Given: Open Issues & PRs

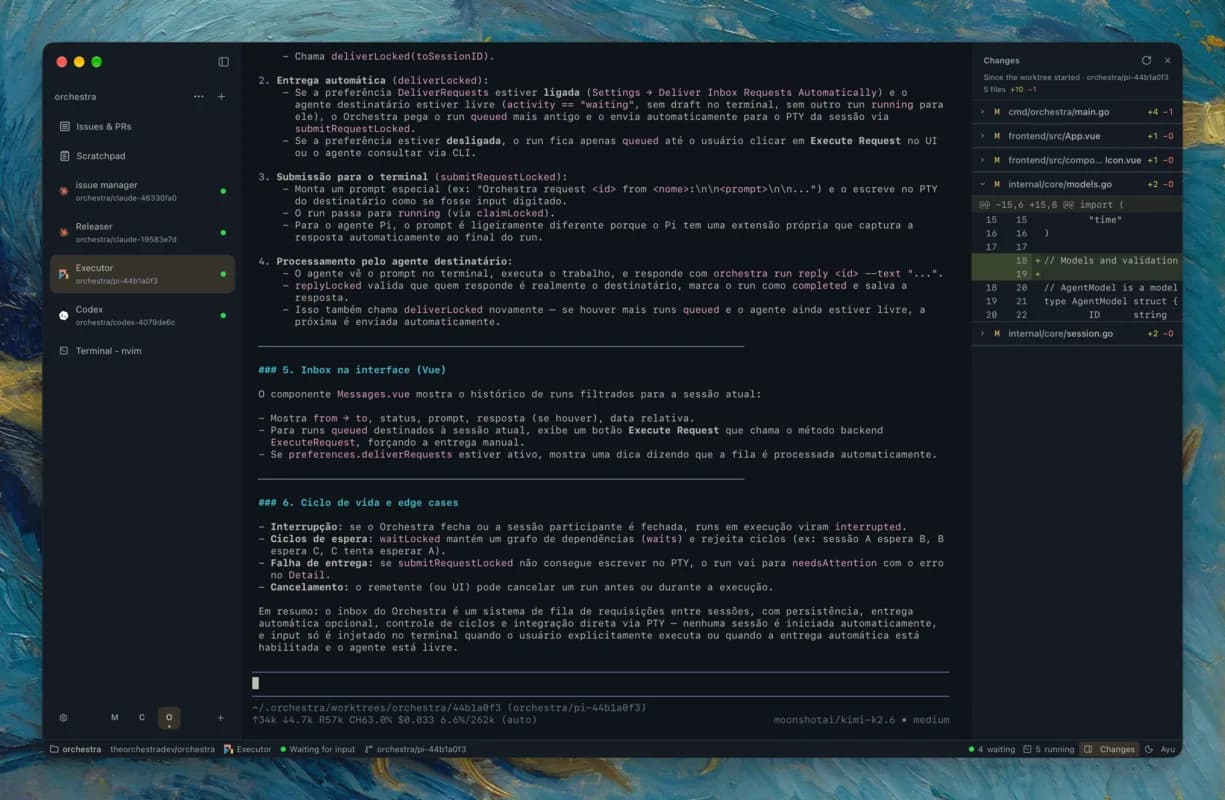Looking at the screenshot, I should (142, 127).
